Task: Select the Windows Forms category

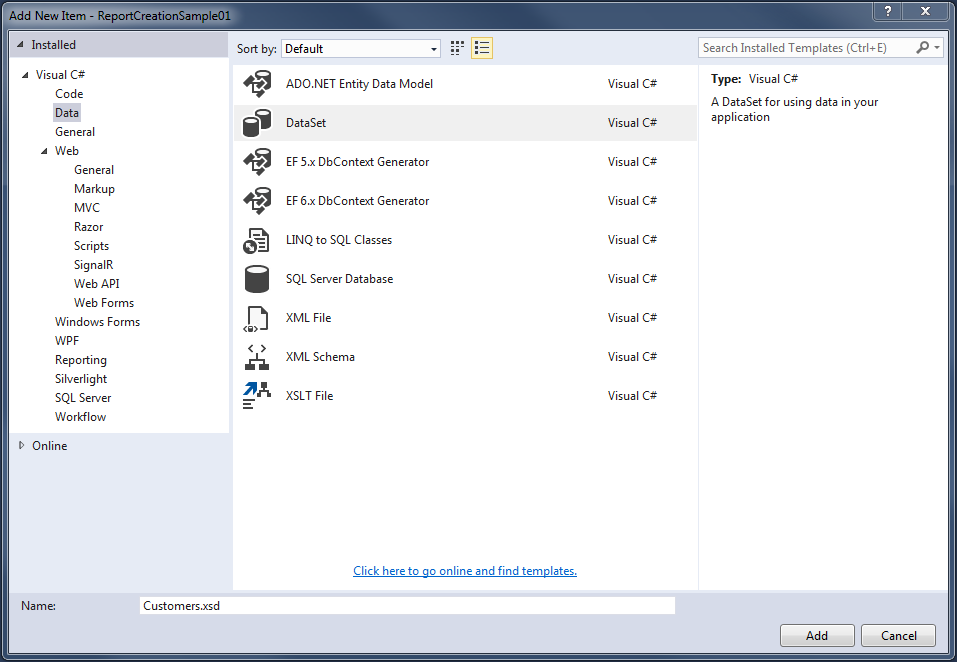Action: click(97, 322)
